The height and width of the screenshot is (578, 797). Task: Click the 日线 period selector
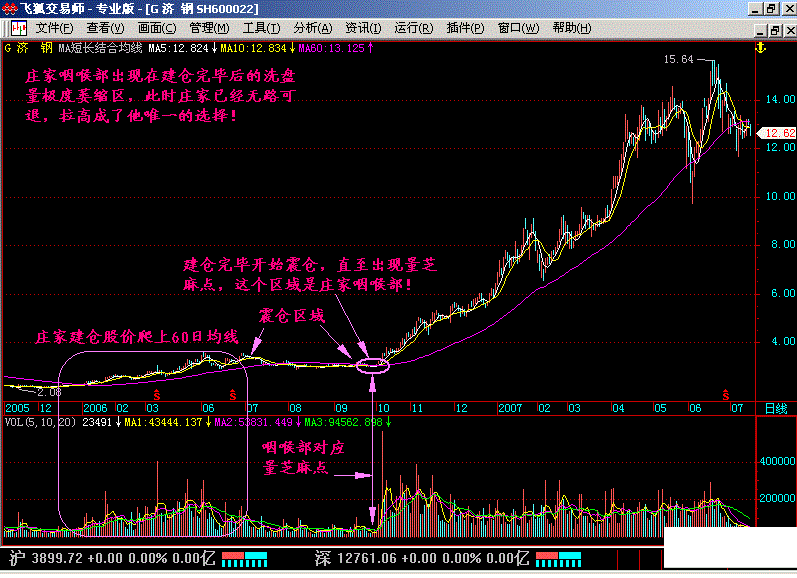776,408
